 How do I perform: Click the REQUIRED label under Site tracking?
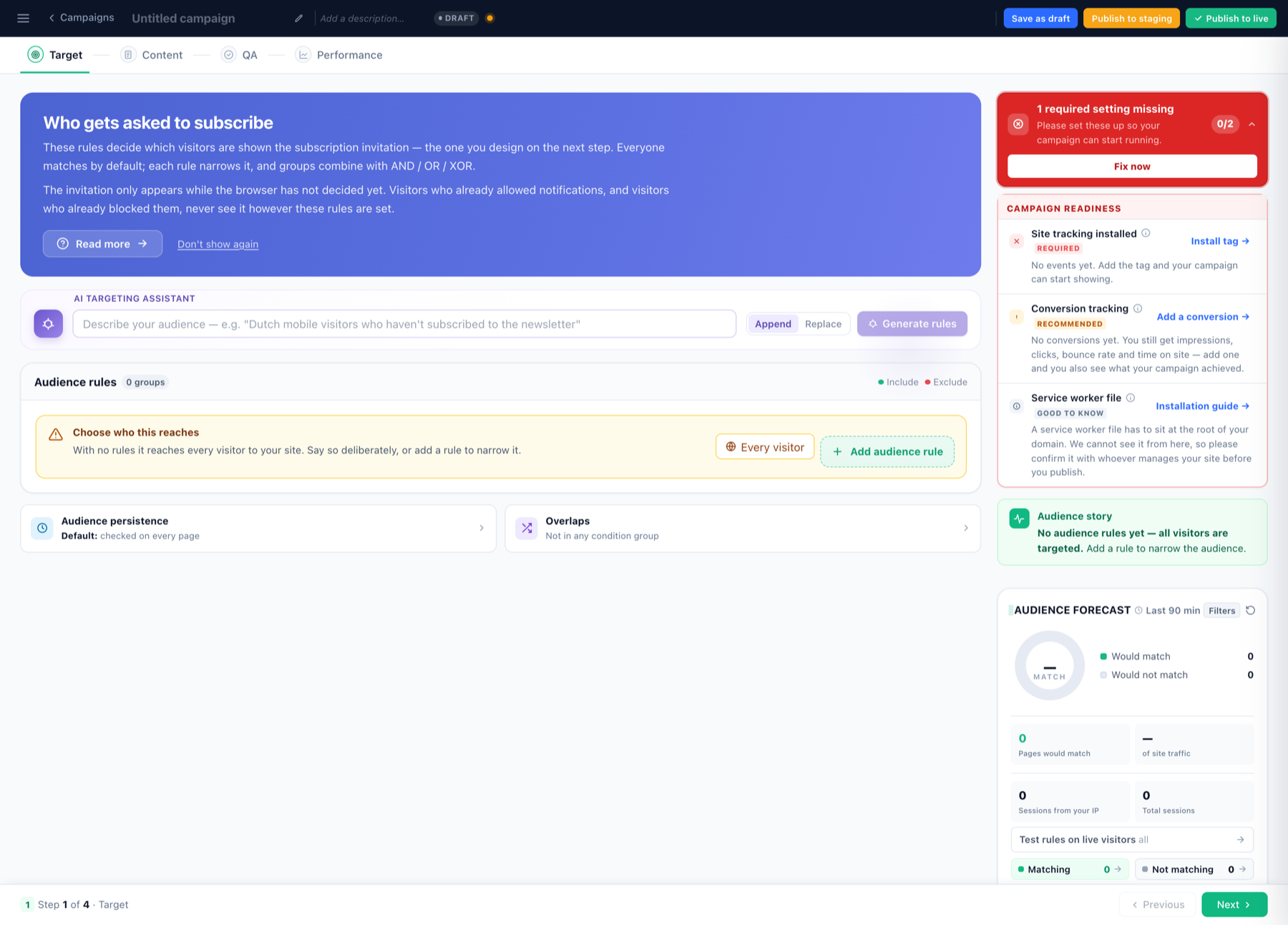coord(1058,248)
